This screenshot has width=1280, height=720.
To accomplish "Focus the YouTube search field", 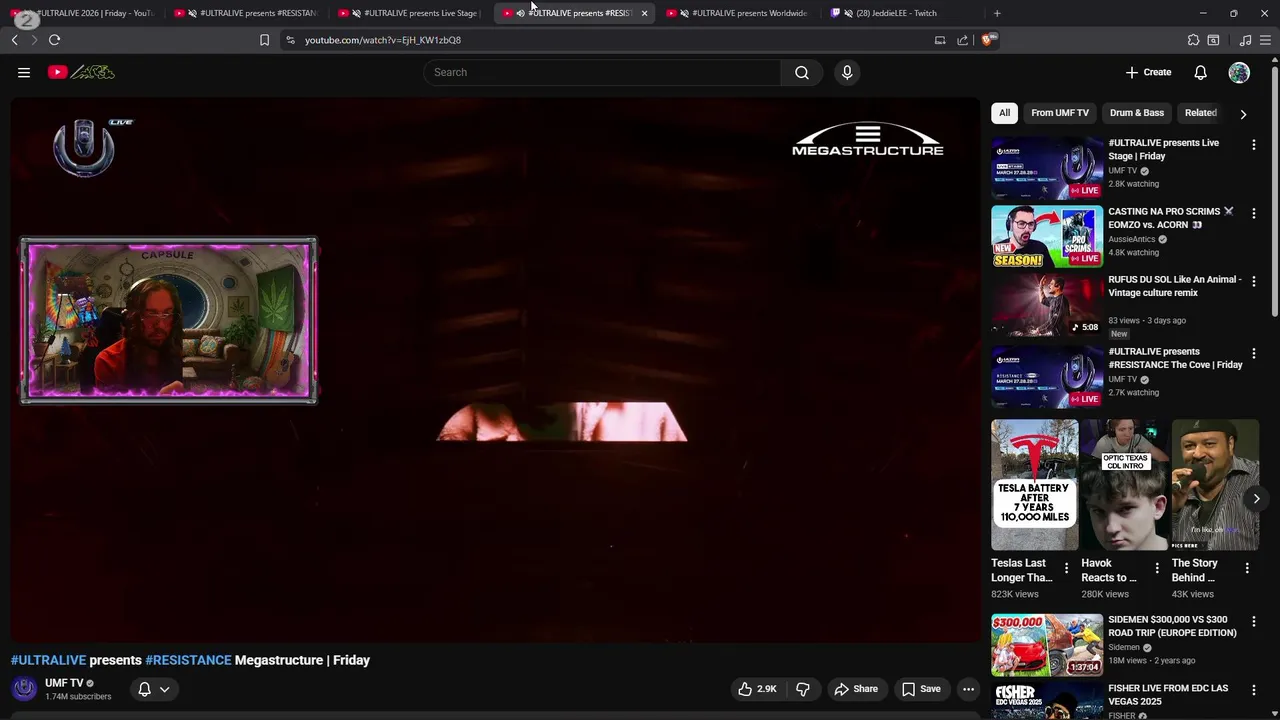I will coord(602,72).
